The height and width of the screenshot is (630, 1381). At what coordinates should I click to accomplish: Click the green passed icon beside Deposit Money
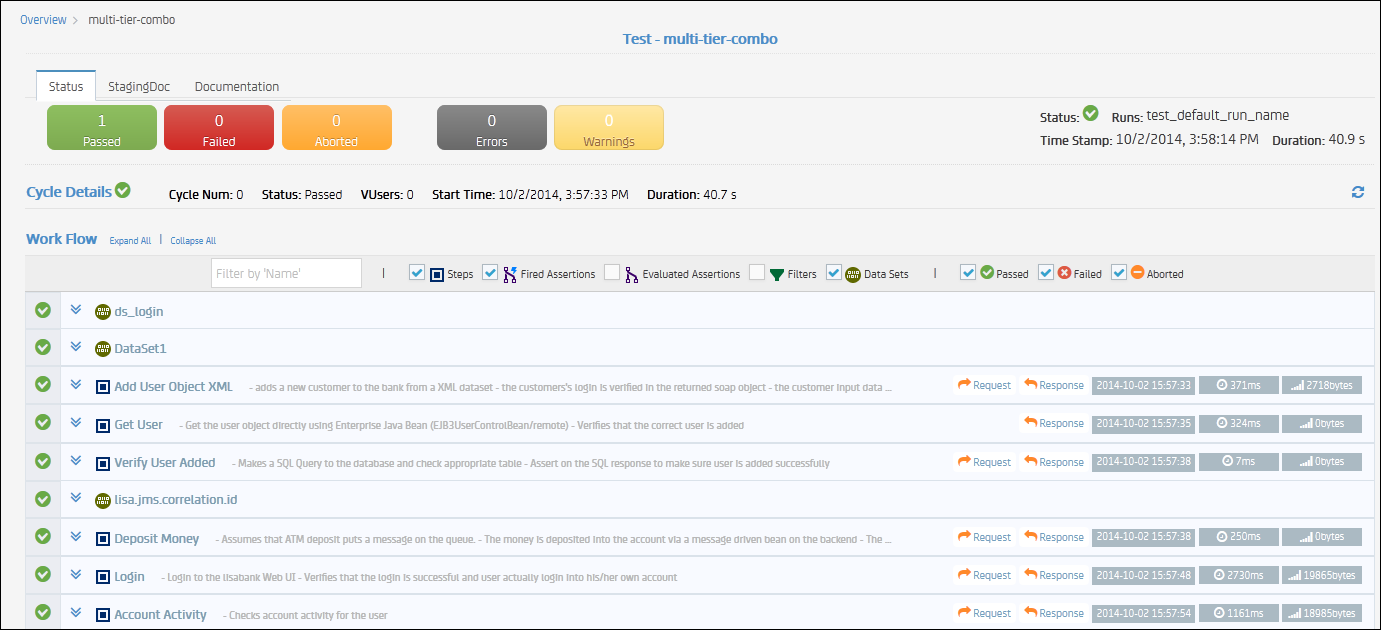(x=42, y=537)
